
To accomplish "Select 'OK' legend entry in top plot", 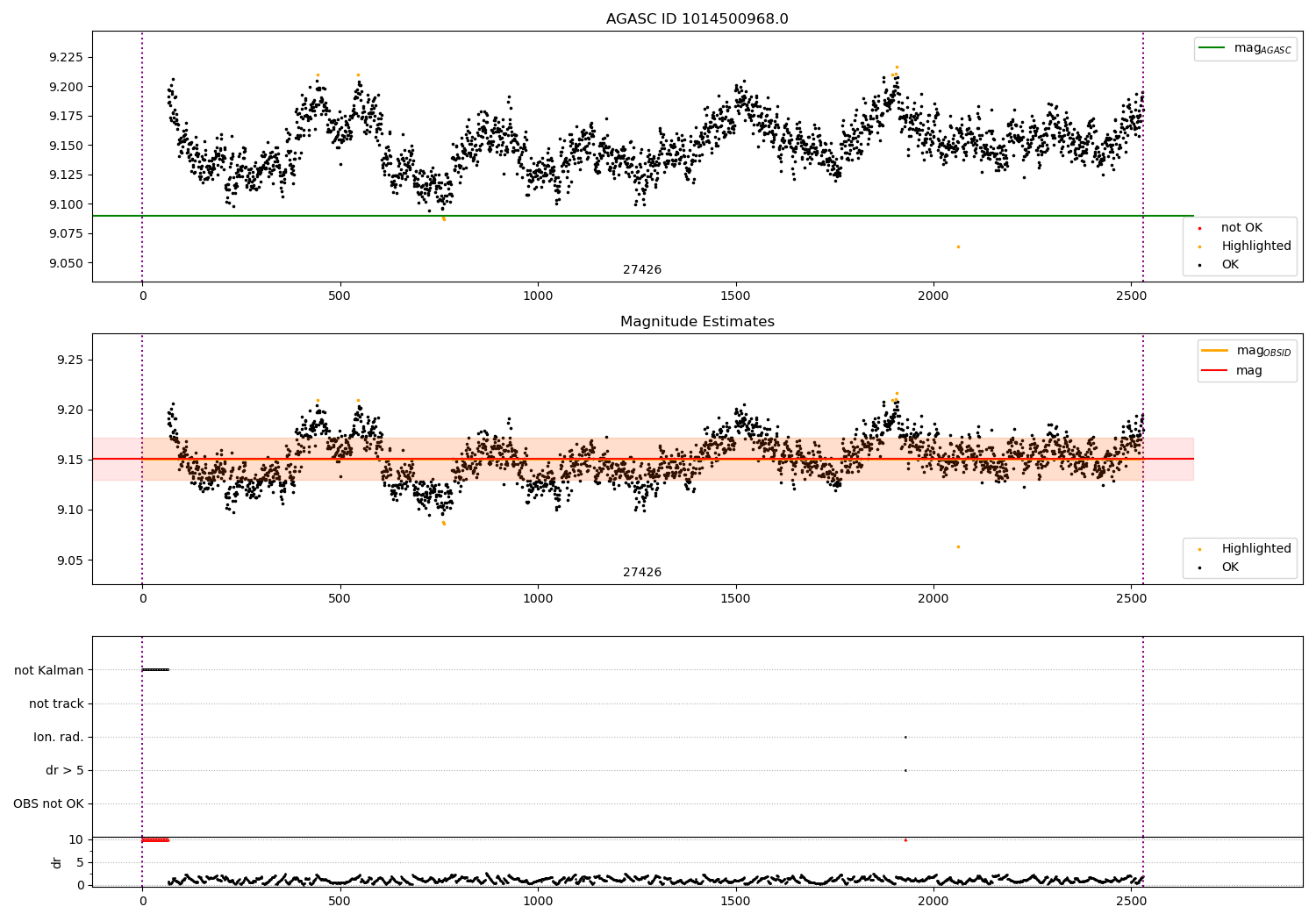I will 1230,265.
